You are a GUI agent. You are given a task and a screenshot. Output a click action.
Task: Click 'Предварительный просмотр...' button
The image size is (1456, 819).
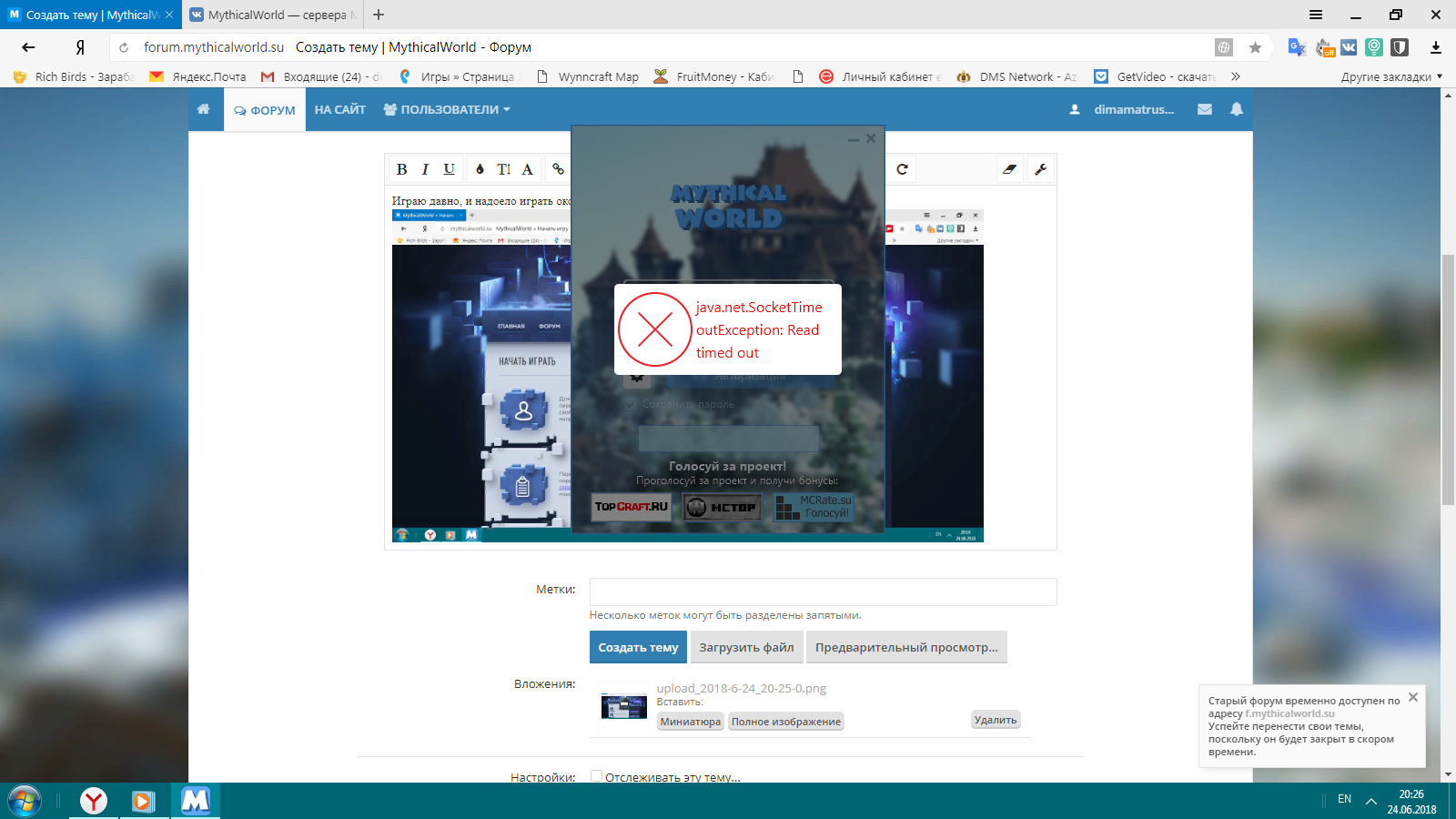tap(906, 647)
